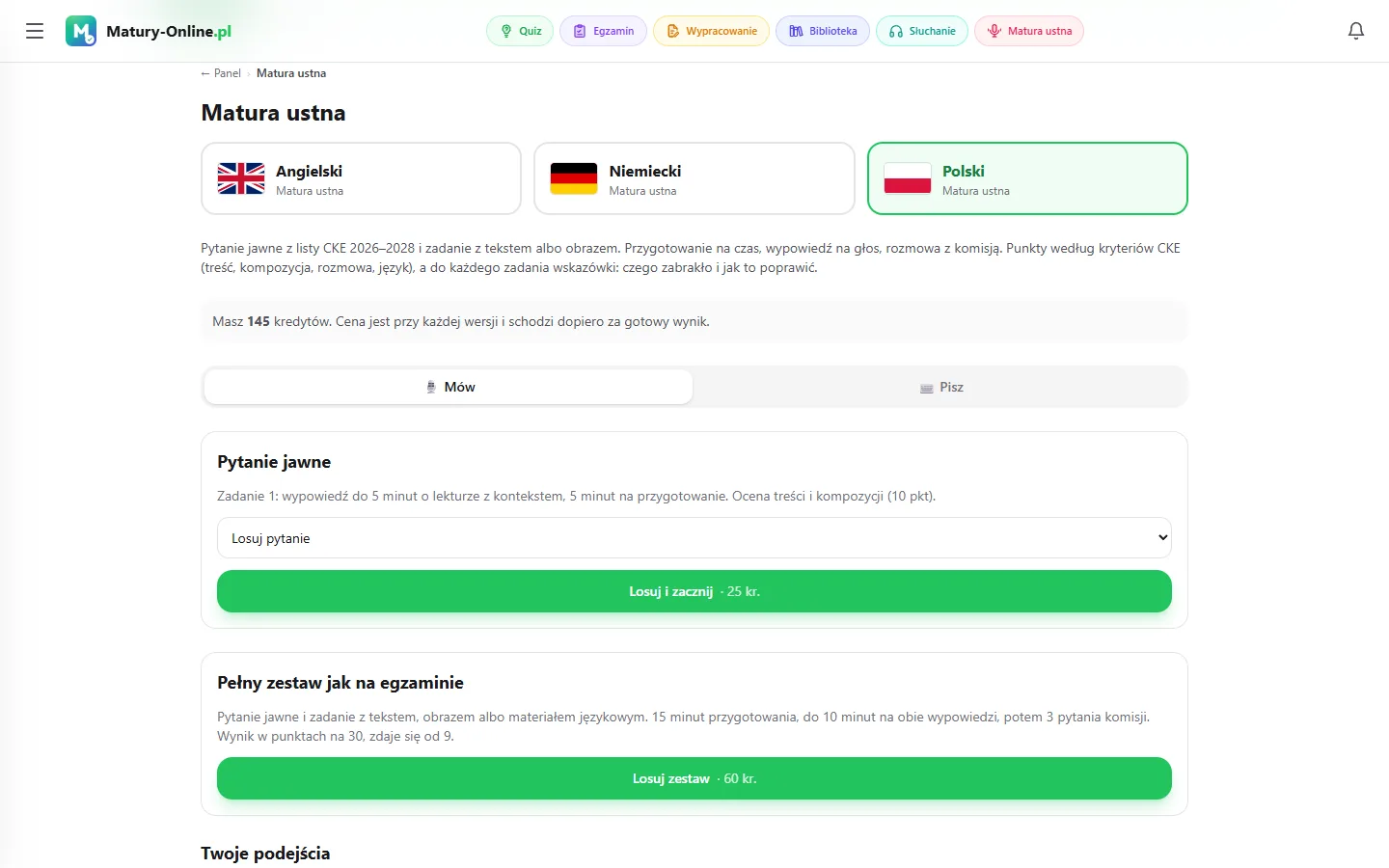Expand the Losuj pytanie dropdown
Viewport: 1389px width, 868px height.
click(x=694, y=538)
